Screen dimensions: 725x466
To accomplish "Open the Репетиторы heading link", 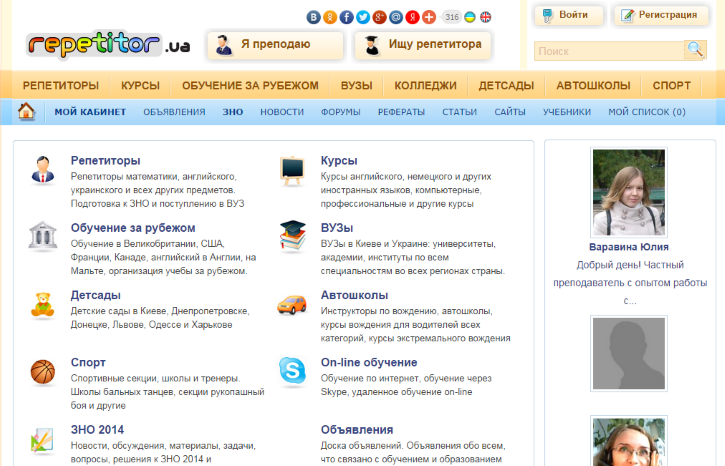I will click(x=105, y=160).
